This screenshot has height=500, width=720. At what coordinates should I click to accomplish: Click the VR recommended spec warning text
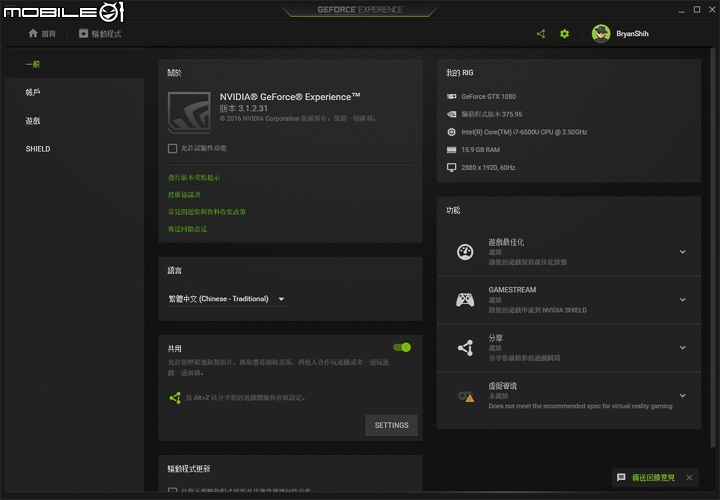point(580,406)
